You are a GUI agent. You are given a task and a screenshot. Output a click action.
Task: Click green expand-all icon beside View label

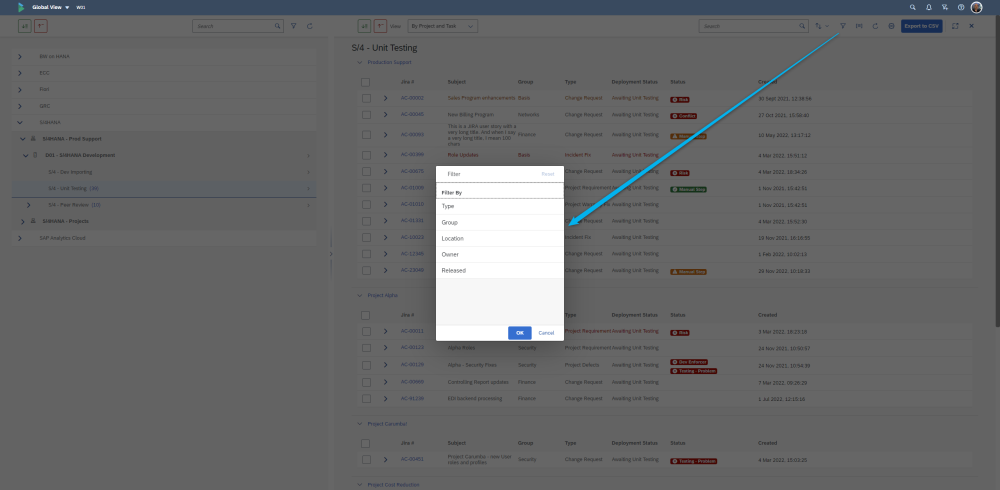tap(364, 26)
